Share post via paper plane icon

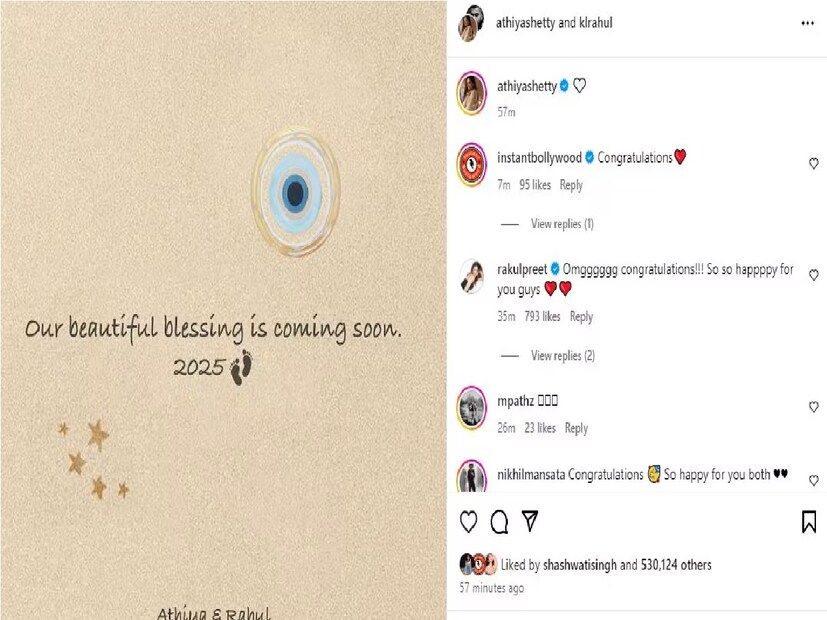(x=530, y=521)
